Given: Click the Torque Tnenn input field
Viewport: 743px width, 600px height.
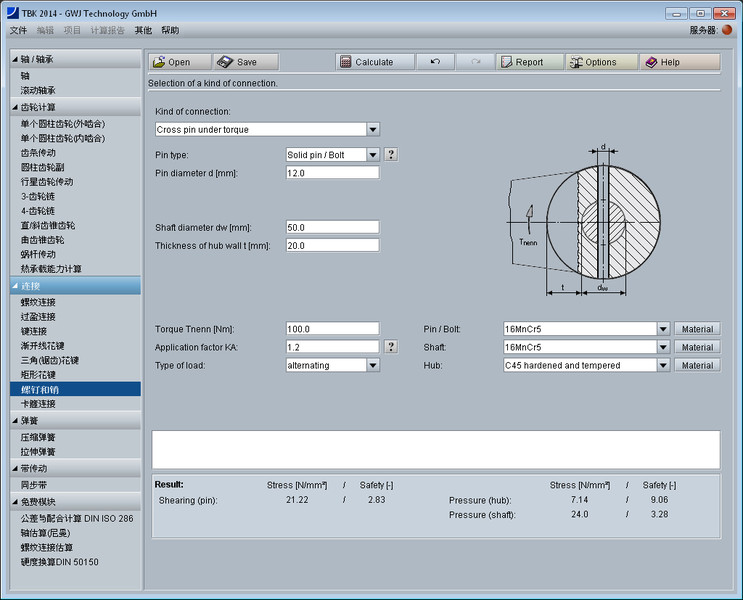Looking at the screenshot, I should tap(333, 329).
